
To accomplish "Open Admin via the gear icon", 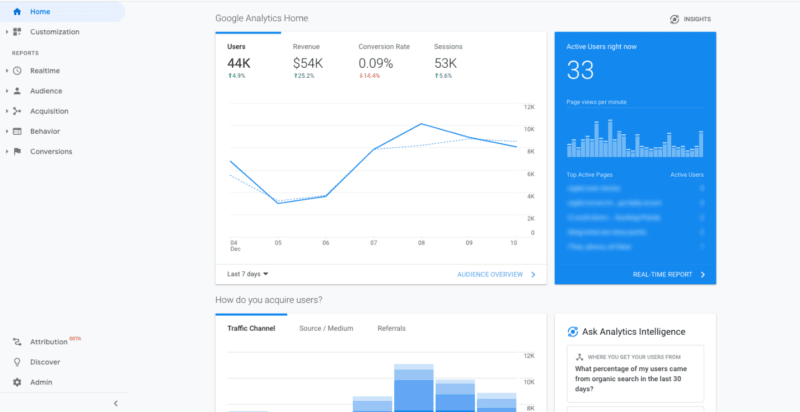I will point(17,382).
